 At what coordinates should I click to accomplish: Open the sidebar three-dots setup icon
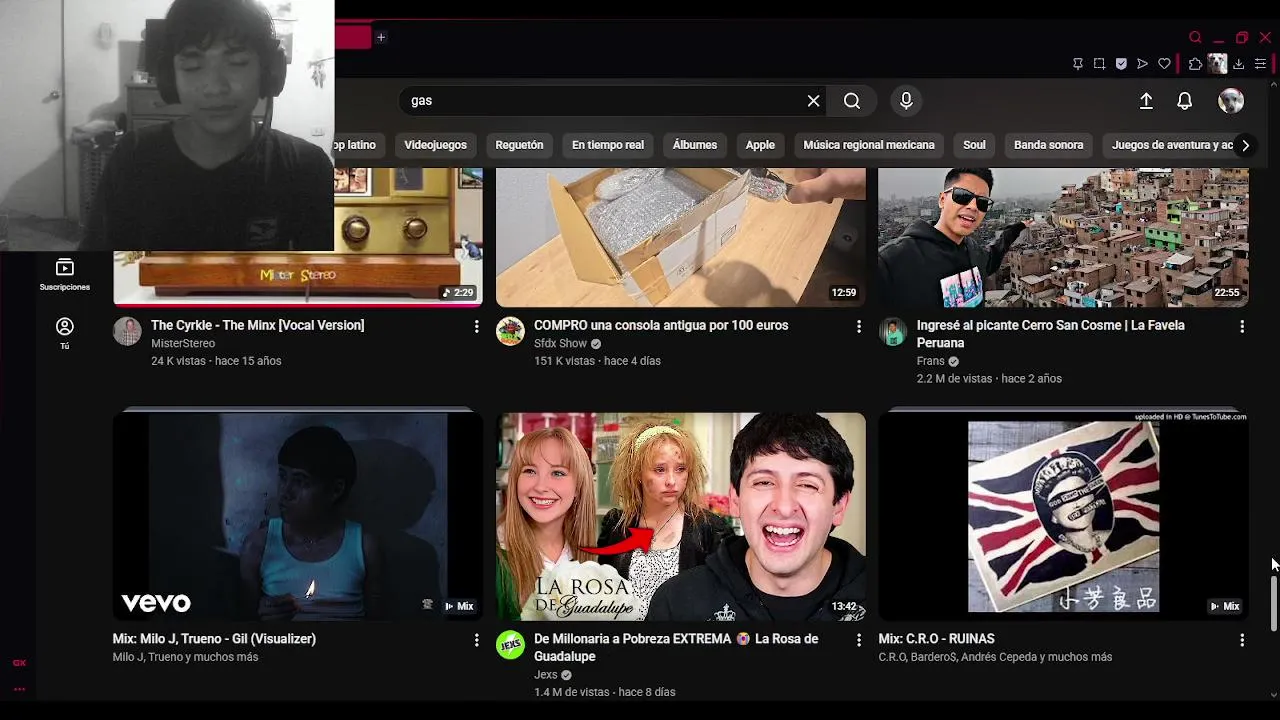[19, 689]
